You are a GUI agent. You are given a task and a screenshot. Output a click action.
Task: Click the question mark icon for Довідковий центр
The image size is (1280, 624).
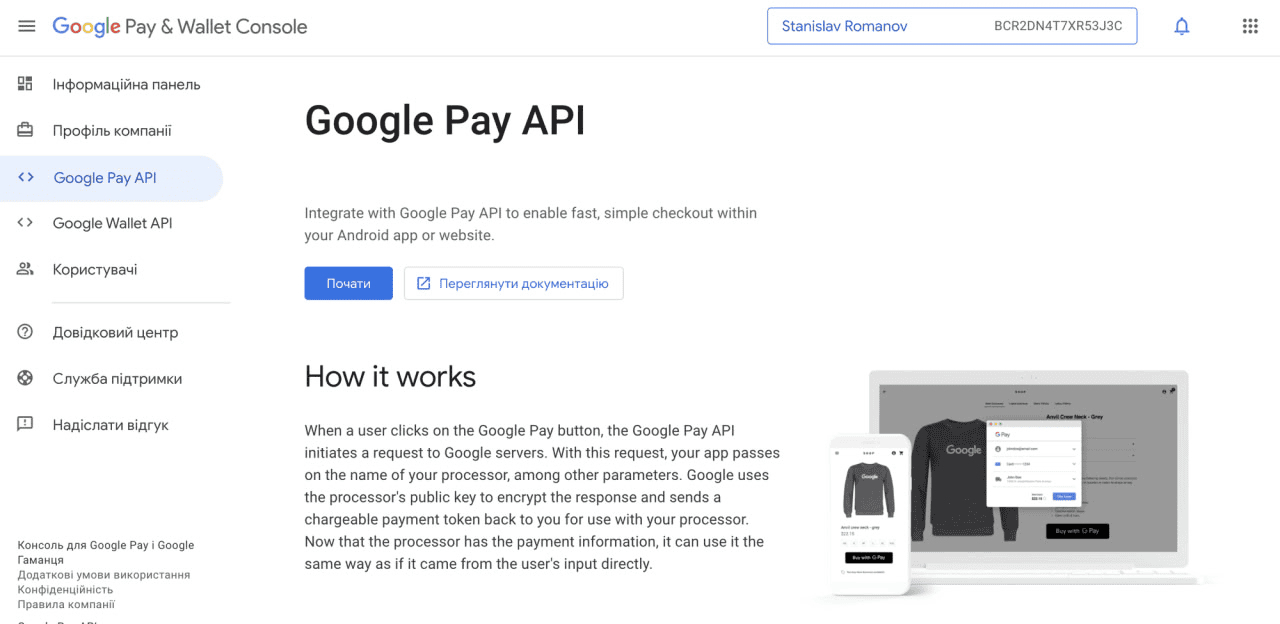click(x=26, y=332)
